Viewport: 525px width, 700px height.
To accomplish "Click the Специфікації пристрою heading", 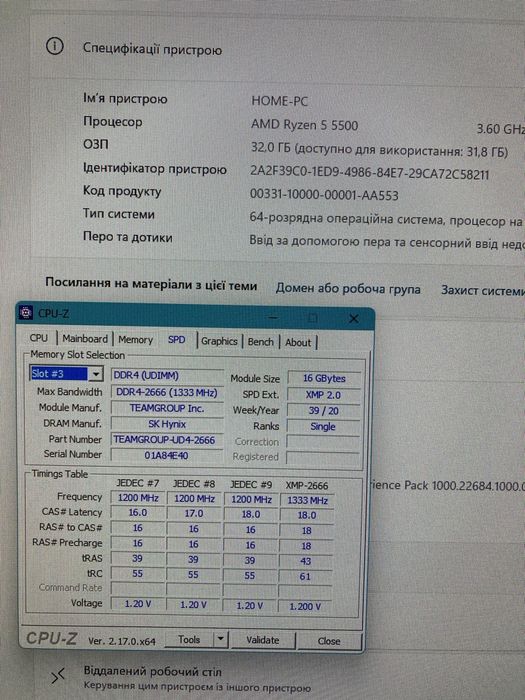I will click(x=152, y=49).
